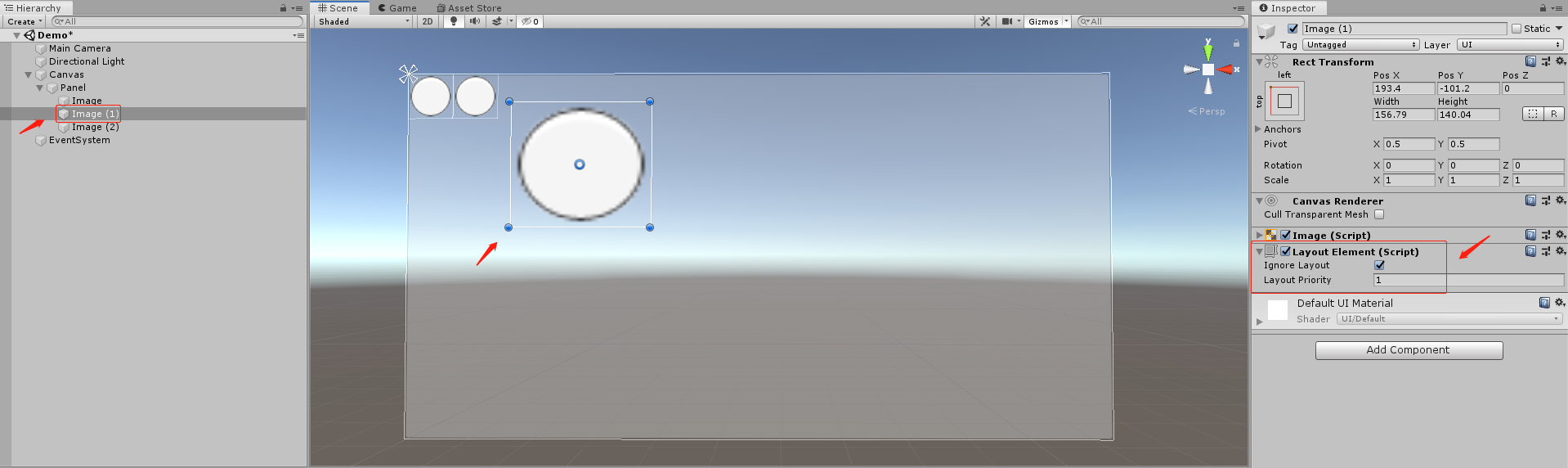This screenshot has height=468, width=1568.
Task: Open the scene tools wrench icon
Action: tap(985, 21)
